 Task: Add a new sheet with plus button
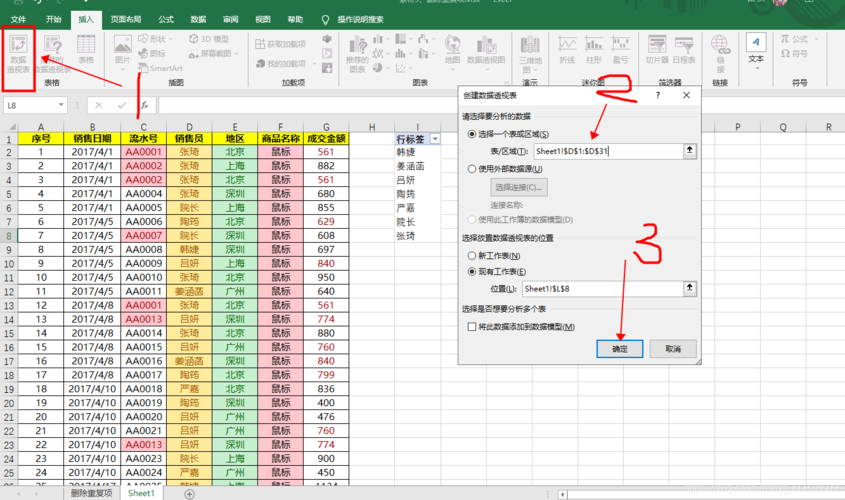pos(189,494)
